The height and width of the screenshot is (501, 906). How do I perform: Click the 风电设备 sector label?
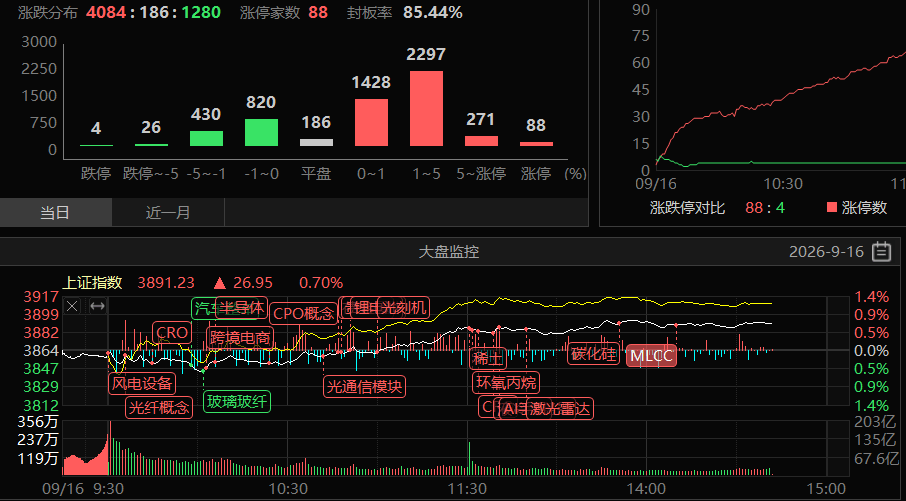pyautogui.click(x=142, y=383)
